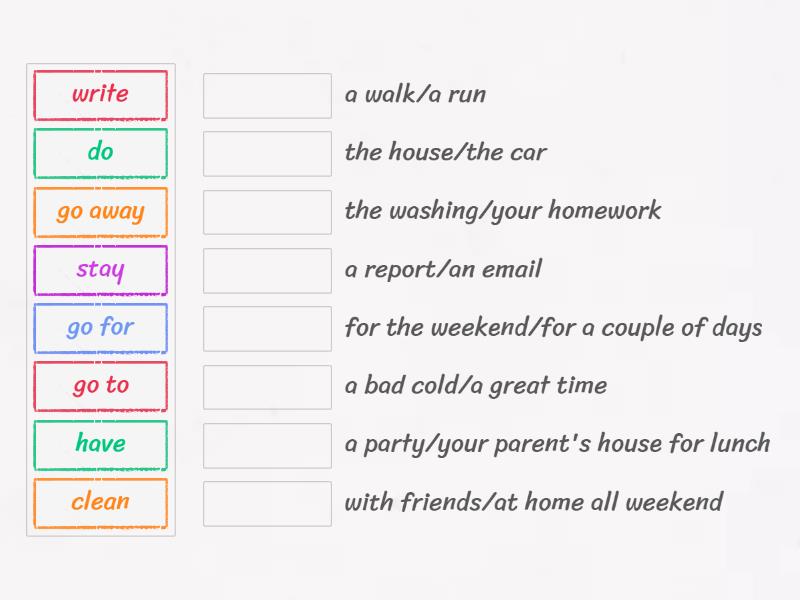Choose the empty slot for 'a report/an email'
This screenshot has height=600, width=800.
click(267, 270)
